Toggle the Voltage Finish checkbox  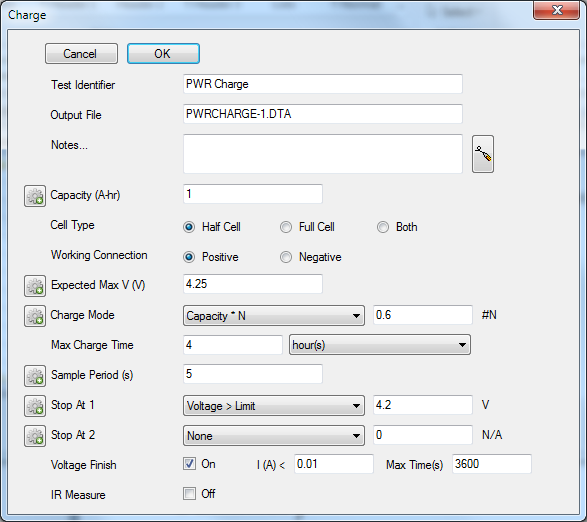pyautogui.click(x=189, y=464)
